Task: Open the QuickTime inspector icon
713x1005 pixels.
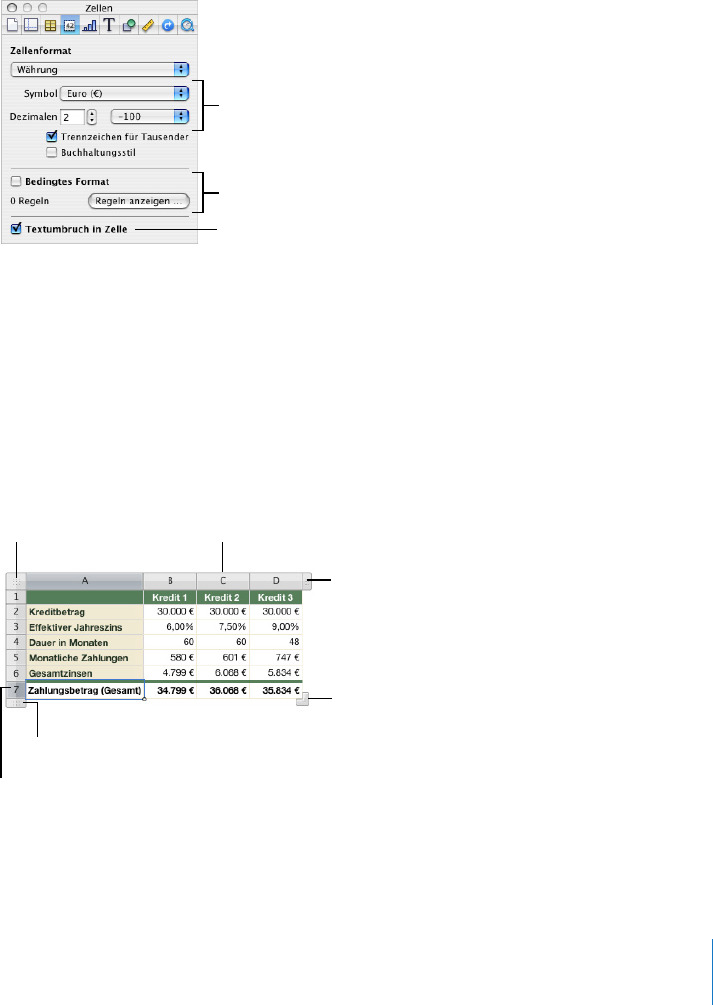Action: coord(187,26)
